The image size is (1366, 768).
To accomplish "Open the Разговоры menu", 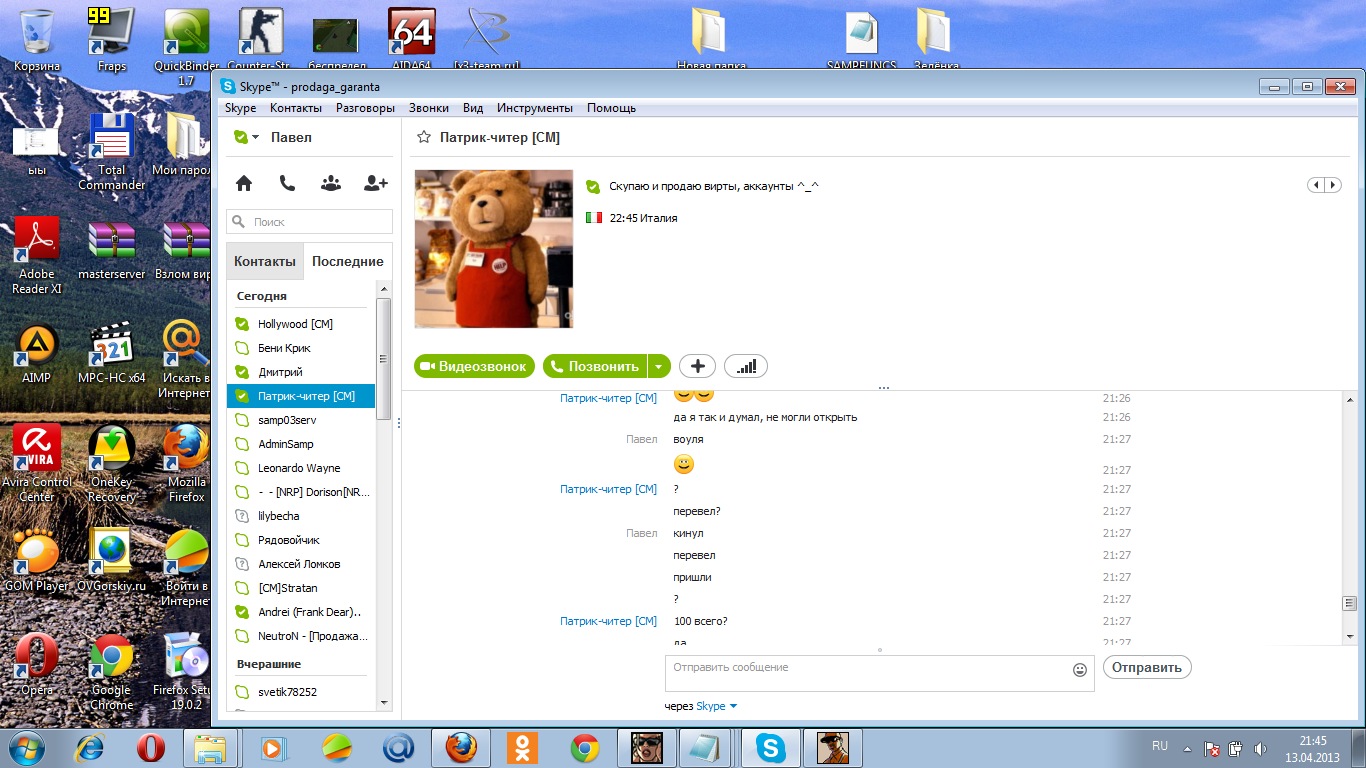I will (365, 108).
